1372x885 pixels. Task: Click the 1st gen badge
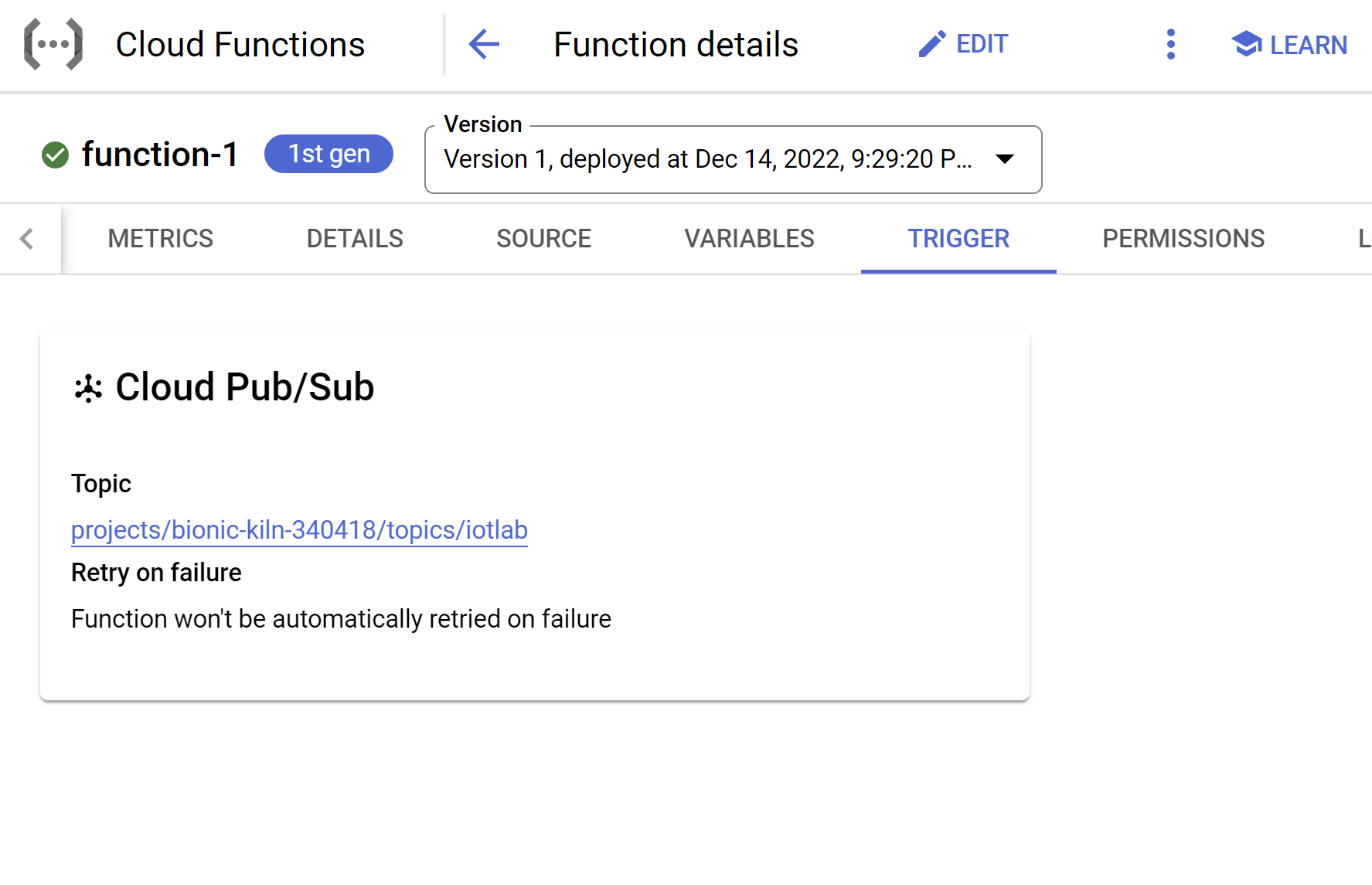(x=329, y=154)
